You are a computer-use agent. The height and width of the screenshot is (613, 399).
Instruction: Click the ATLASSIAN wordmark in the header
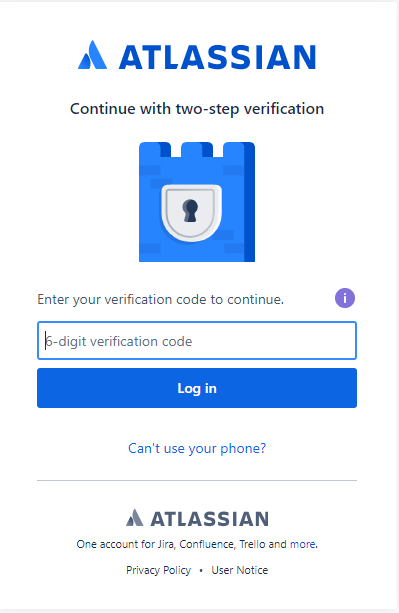click(x=217, y=57)
